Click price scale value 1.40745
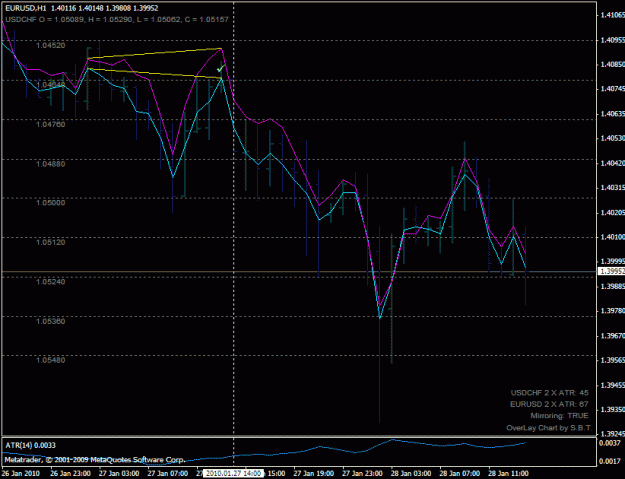Viewport: 625px width, 479px height. point(612,89)
